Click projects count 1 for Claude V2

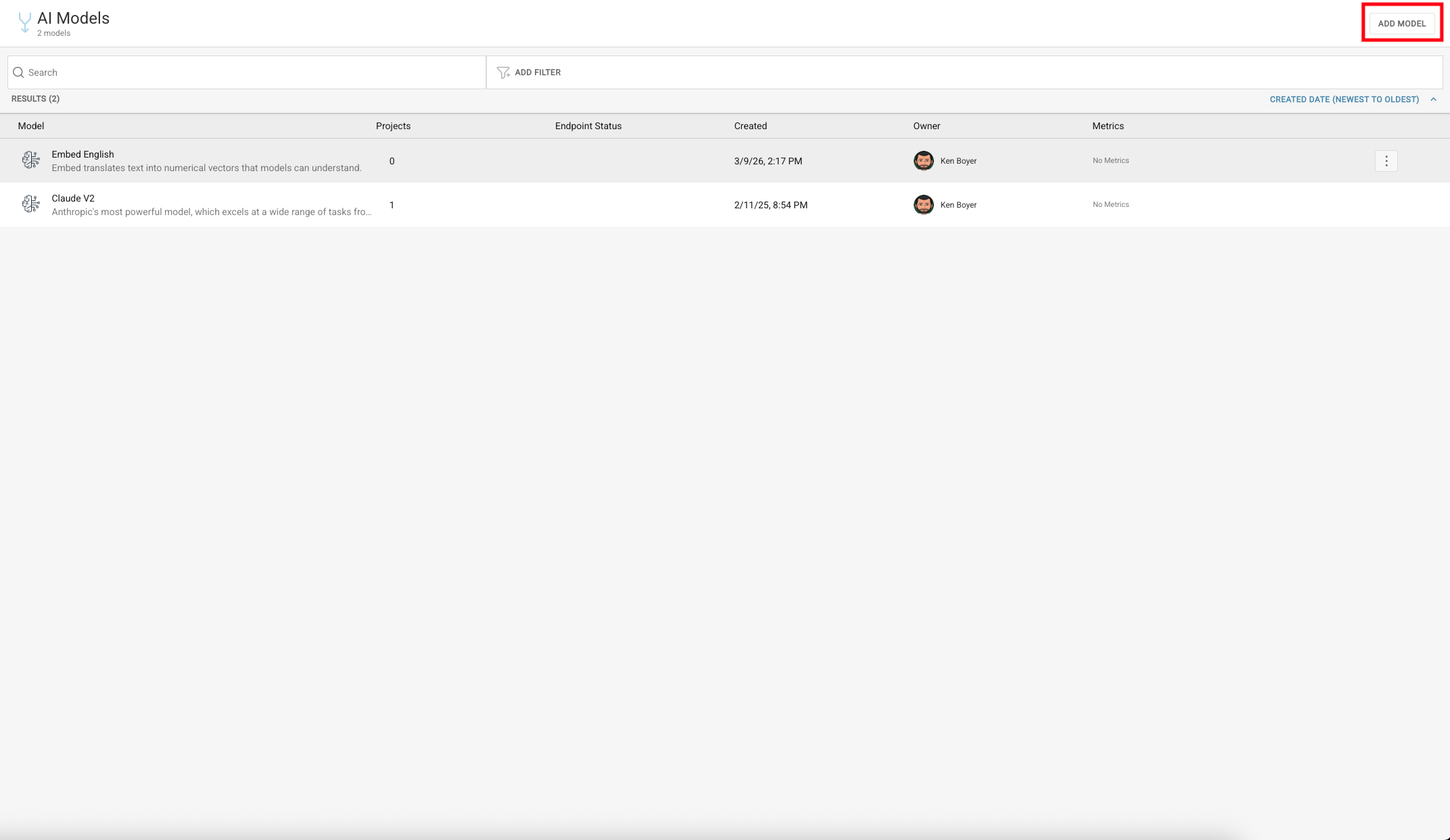point(392,205)
